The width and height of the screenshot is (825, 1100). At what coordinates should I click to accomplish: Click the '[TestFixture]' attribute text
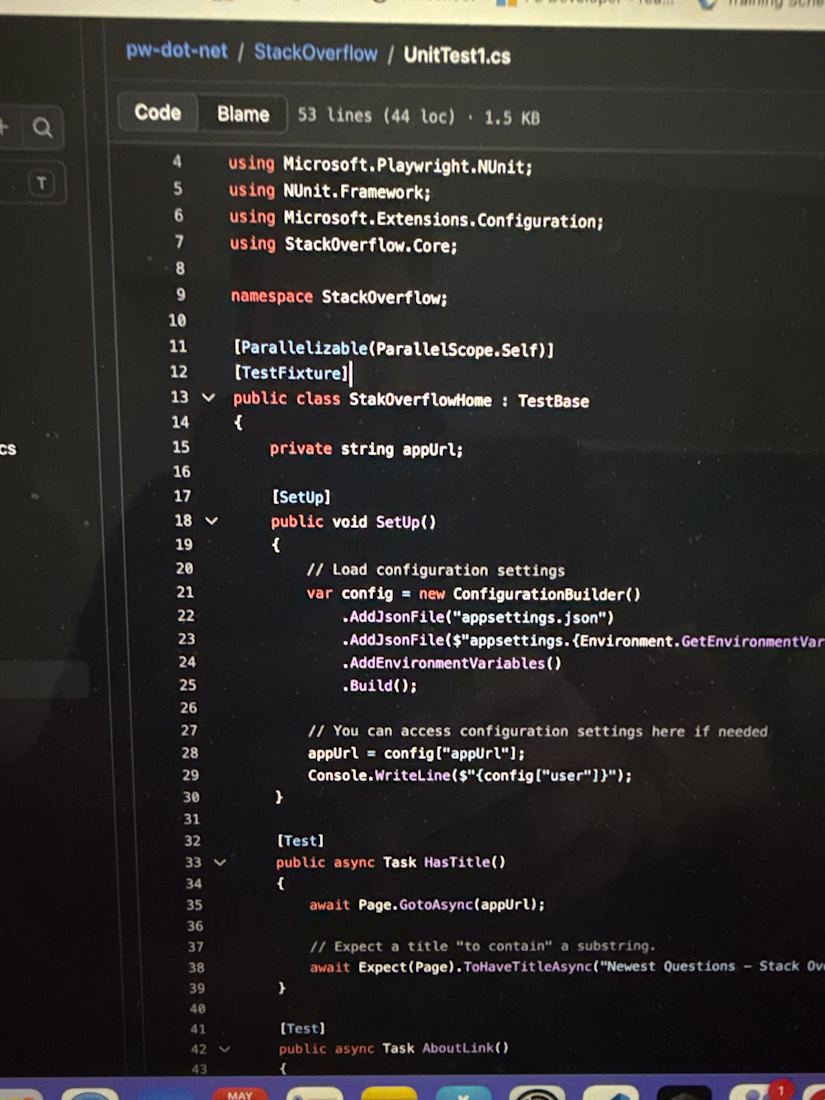point(291,373)
